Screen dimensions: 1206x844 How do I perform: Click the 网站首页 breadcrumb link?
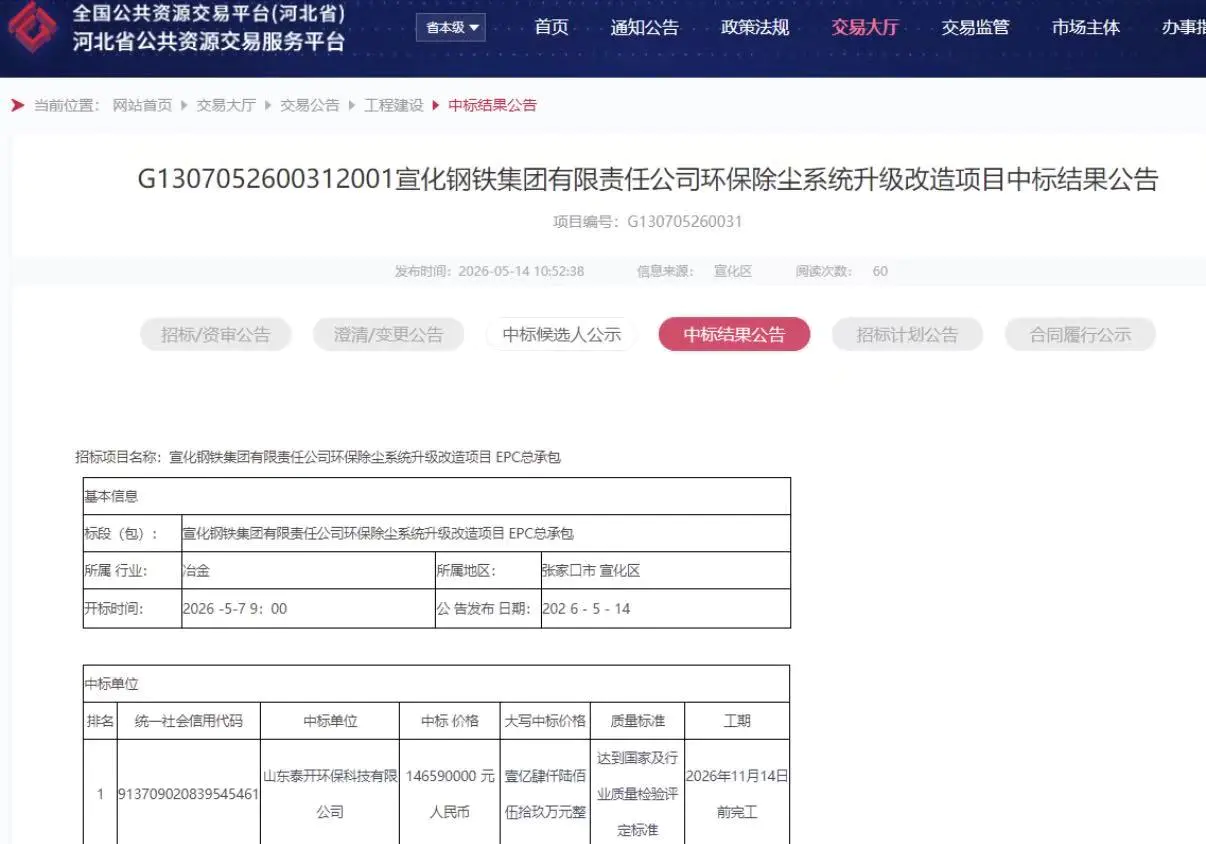click(142, 105)
